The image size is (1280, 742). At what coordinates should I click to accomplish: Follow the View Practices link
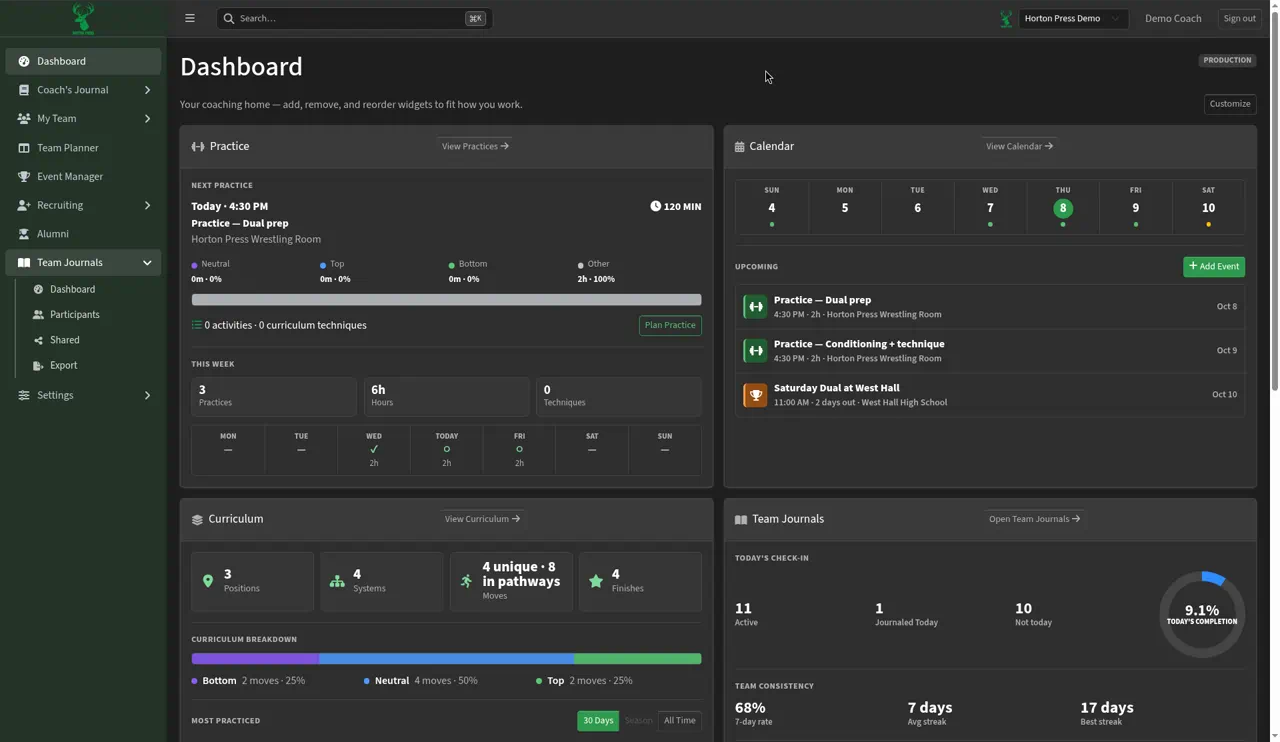[x=475, y=146]
